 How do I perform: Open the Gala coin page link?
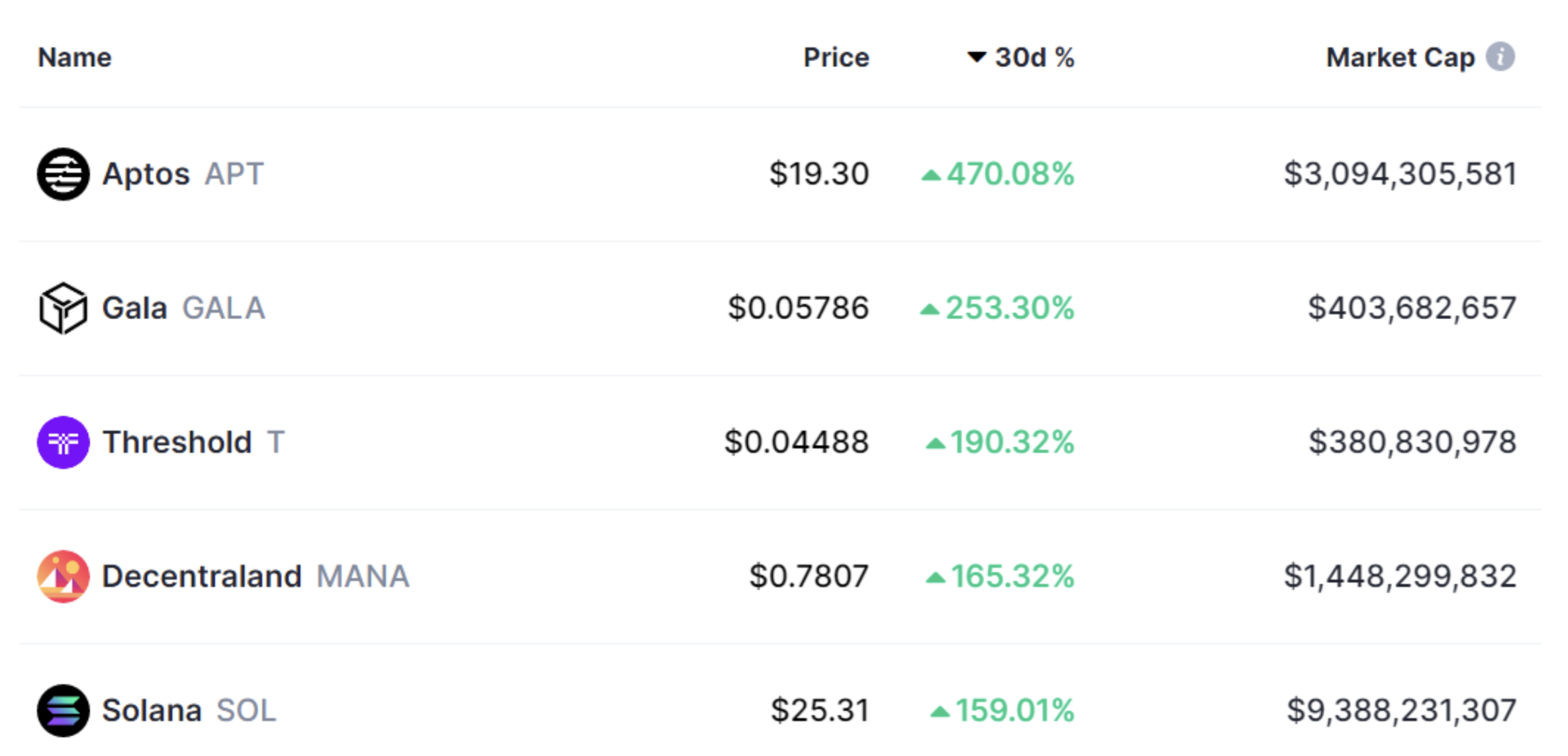pyautogui.click(x=134, y=308)
